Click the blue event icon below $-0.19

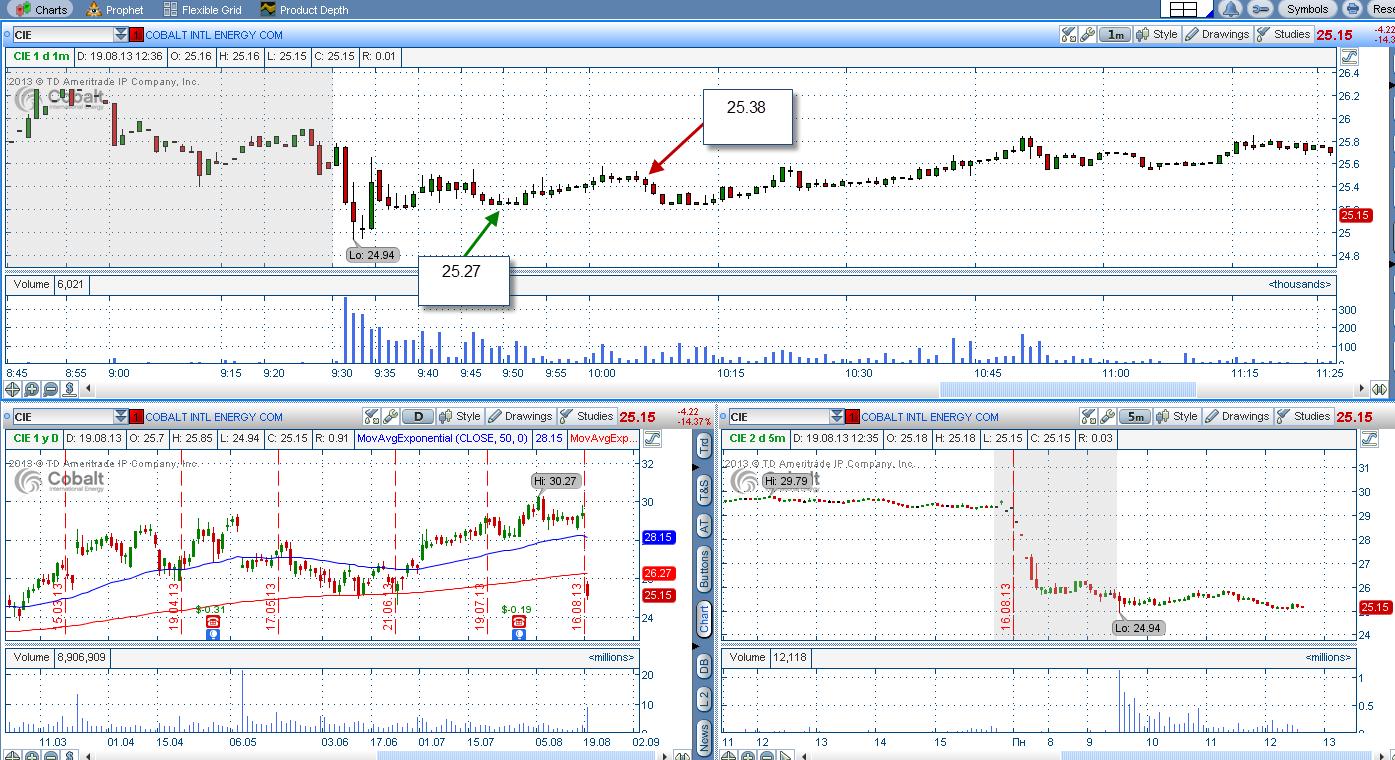coord(518,633)
